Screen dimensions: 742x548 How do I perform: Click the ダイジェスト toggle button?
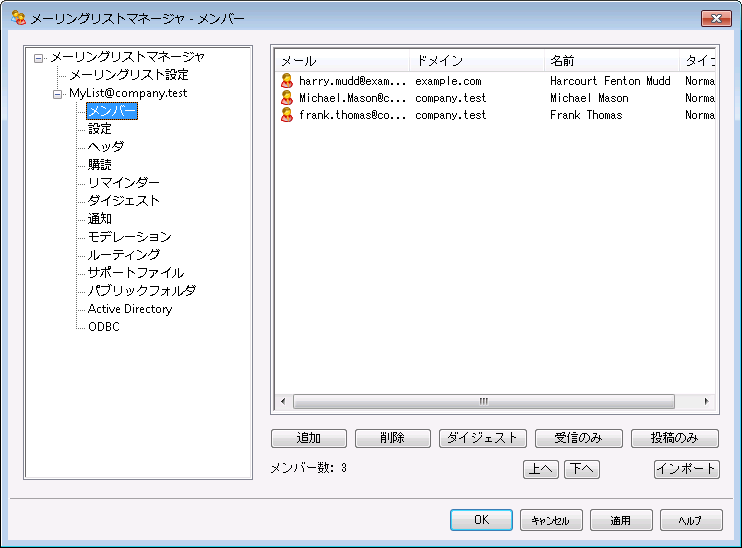pos(481,438)
